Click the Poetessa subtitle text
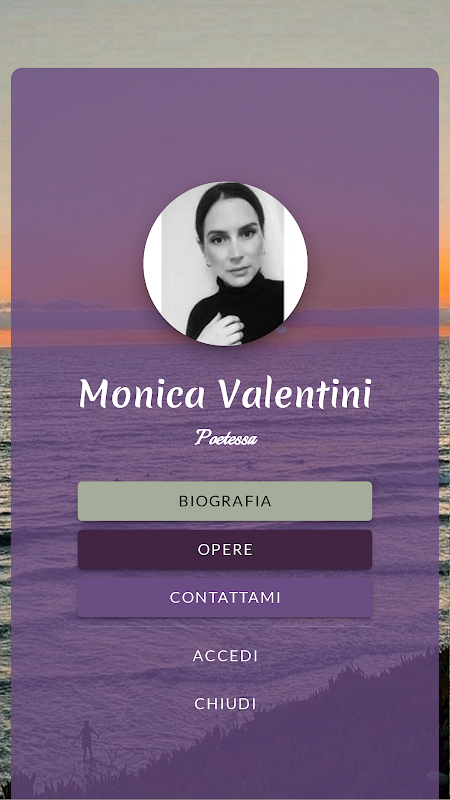 [226, 438]
